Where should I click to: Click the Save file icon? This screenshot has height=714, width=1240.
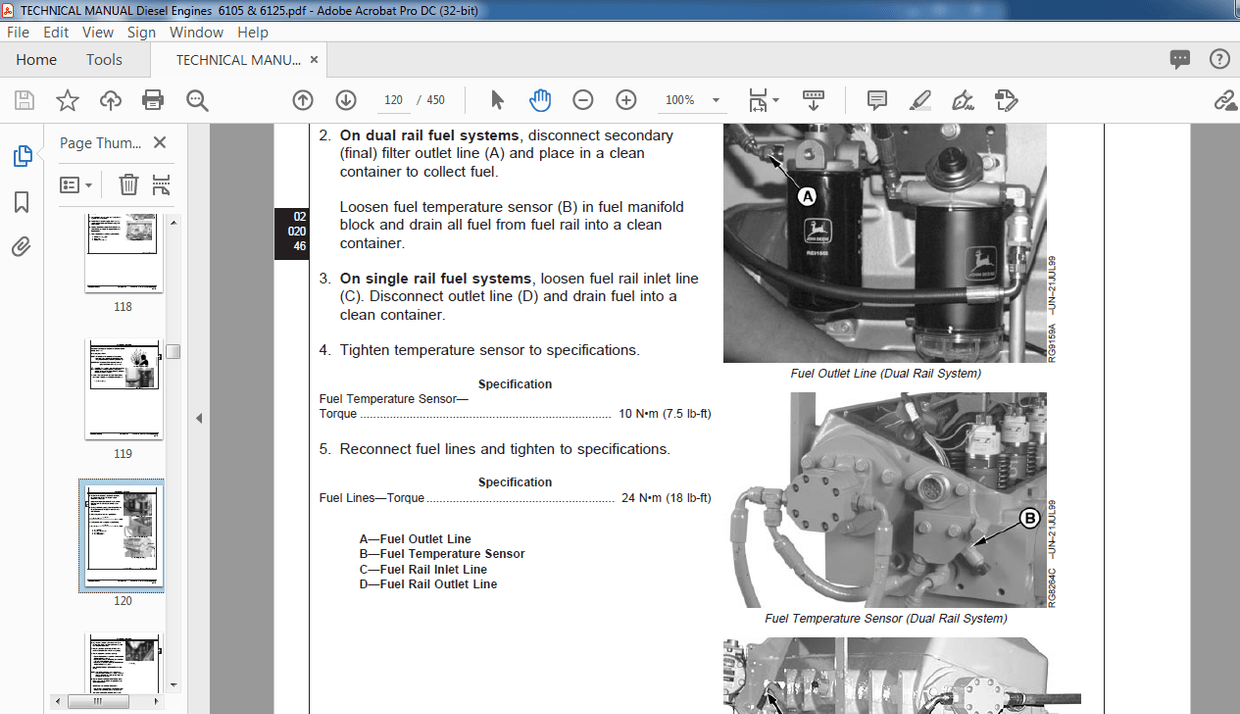point(24,100)
